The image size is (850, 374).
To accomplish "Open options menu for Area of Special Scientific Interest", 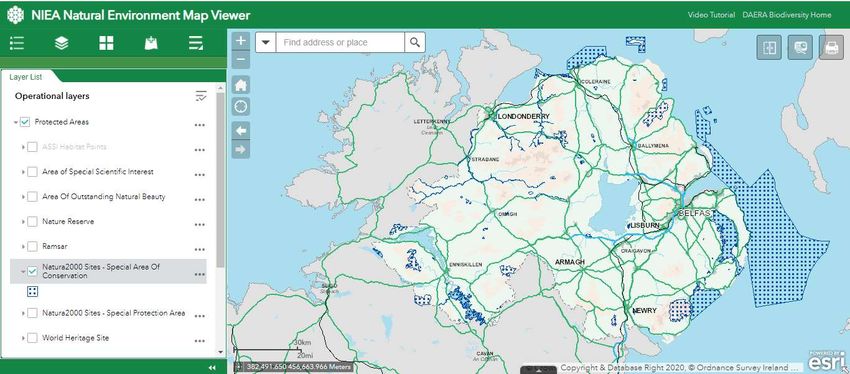I will point(199,175).
